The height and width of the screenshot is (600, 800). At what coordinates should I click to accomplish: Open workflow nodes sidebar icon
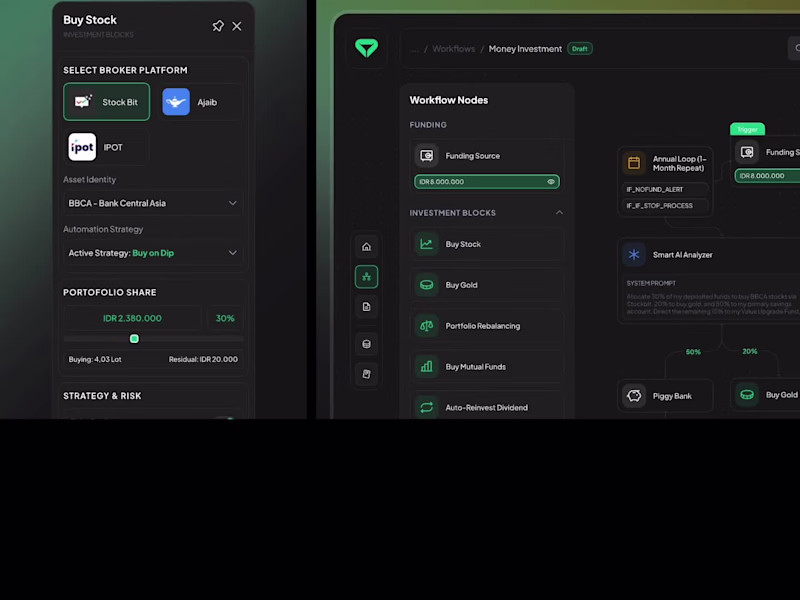[x=366, y=277]
